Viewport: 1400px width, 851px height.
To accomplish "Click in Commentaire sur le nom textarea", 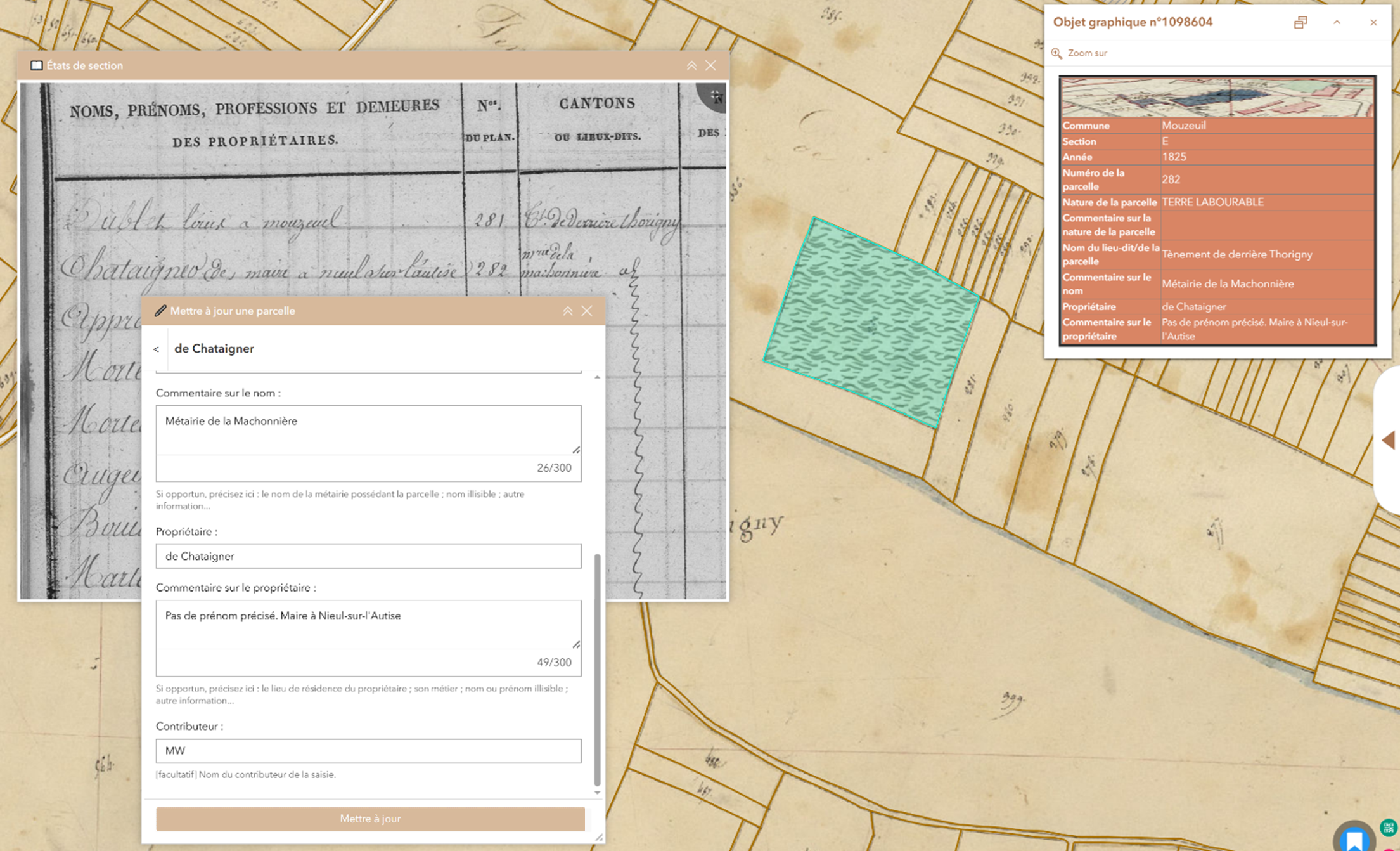I will coord(368,430).
